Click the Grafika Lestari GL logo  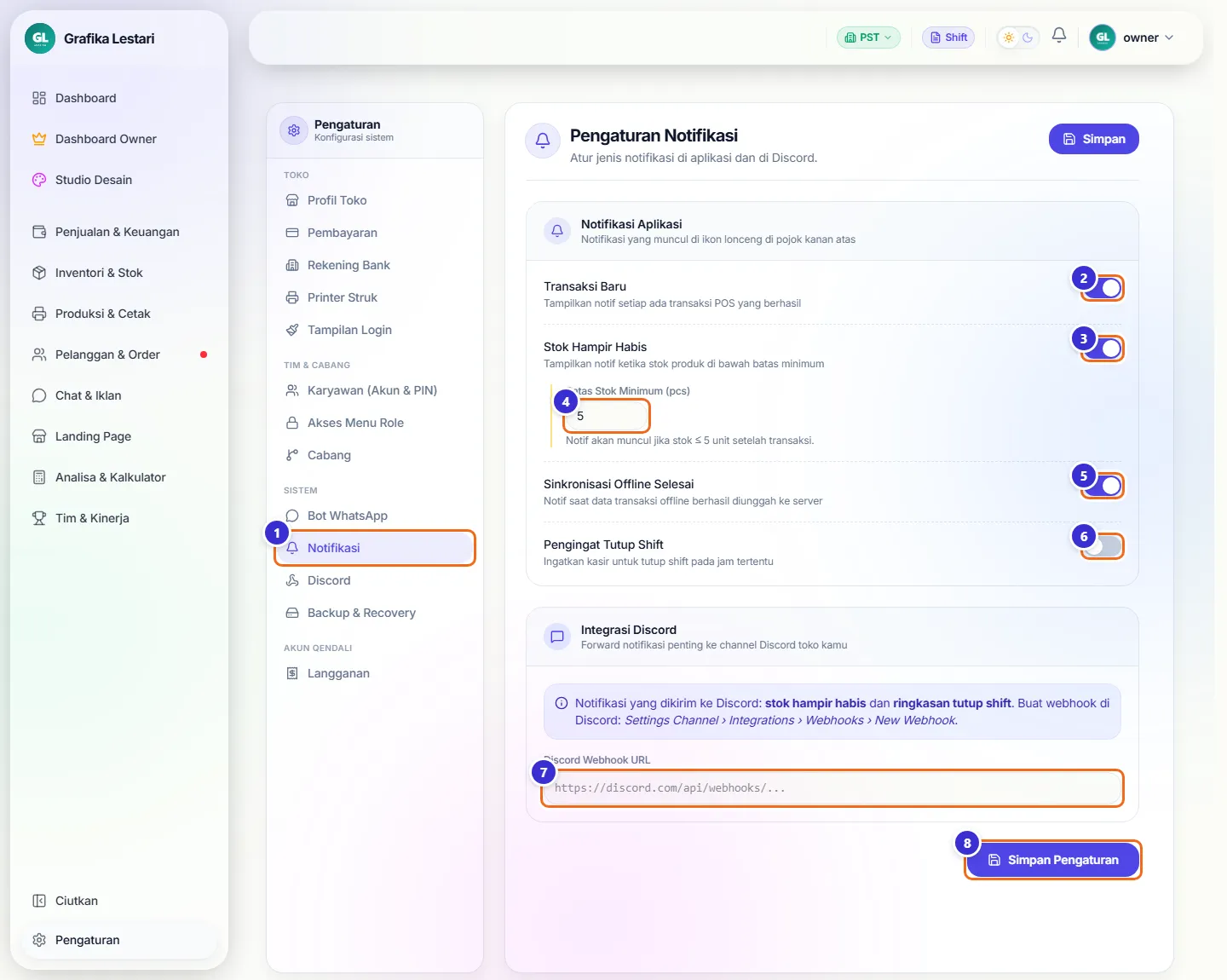(40, 38)
